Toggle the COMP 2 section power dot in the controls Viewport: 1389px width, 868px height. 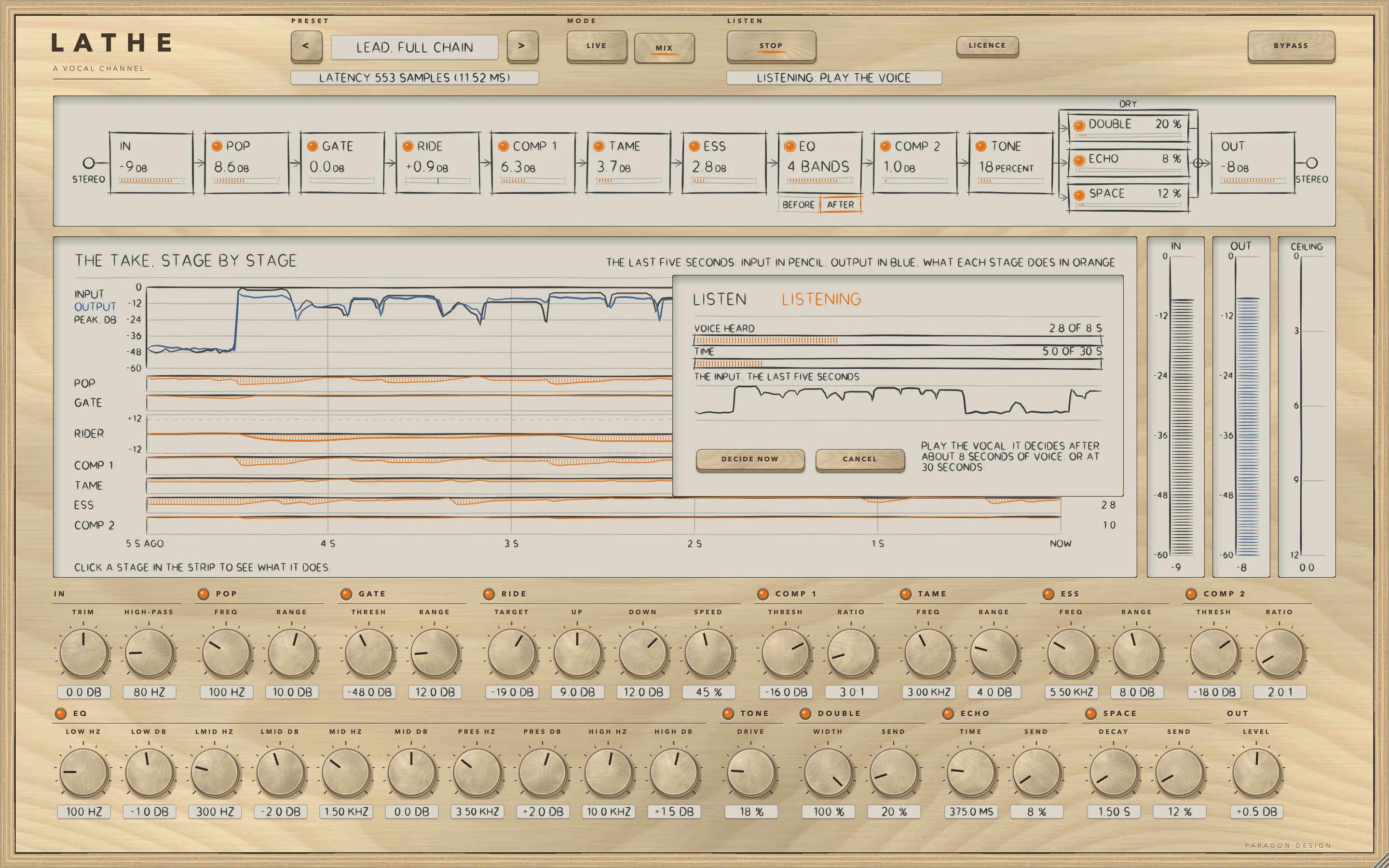point(1192,594)
